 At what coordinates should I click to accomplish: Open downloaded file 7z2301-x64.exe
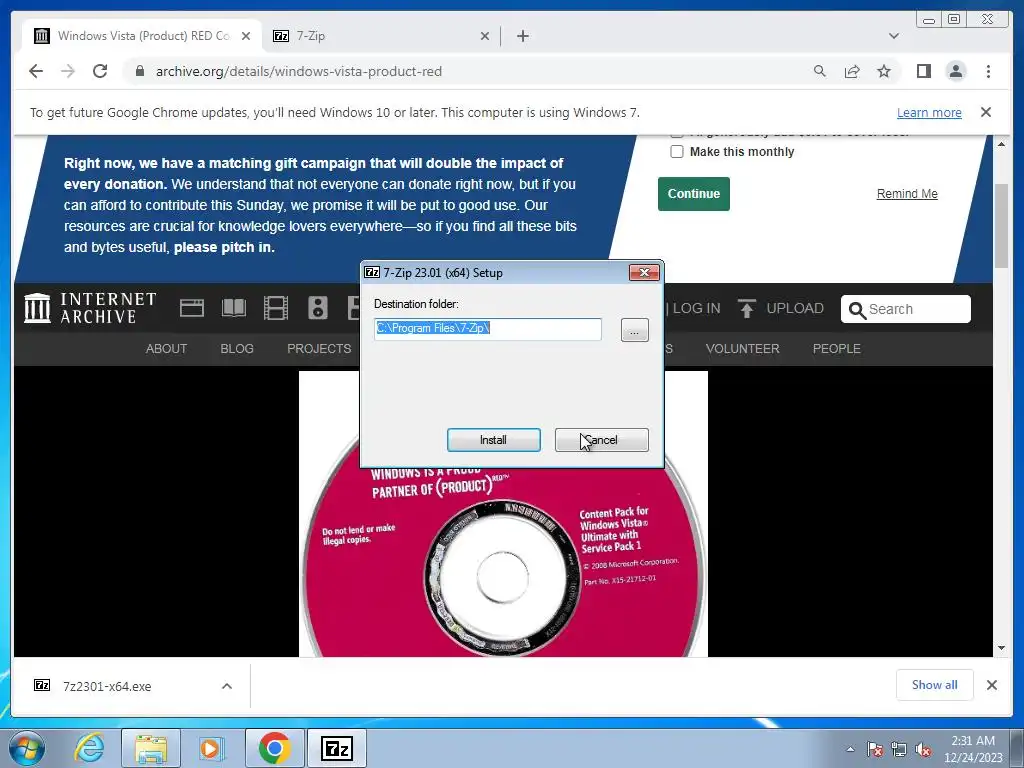tap(107, 686)
